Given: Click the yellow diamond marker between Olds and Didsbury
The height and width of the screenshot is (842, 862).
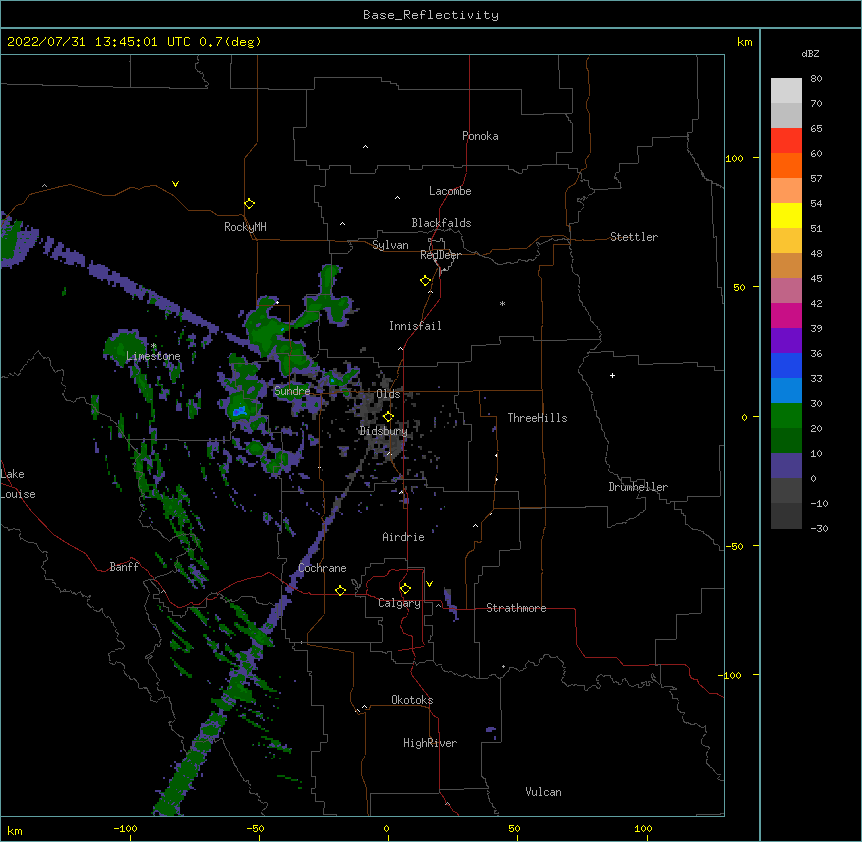Looking at the screenshot, I should pos(388,417).
